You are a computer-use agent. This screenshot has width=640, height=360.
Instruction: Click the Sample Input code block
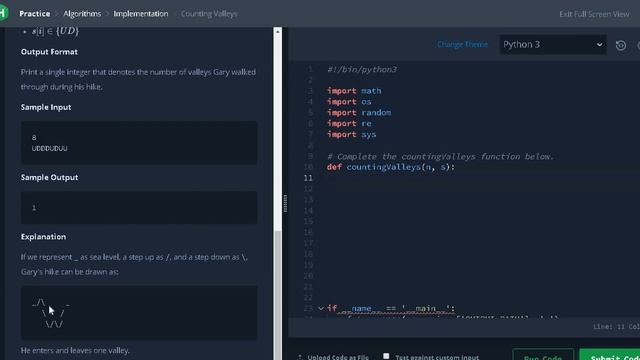click(x=139, y=143)
